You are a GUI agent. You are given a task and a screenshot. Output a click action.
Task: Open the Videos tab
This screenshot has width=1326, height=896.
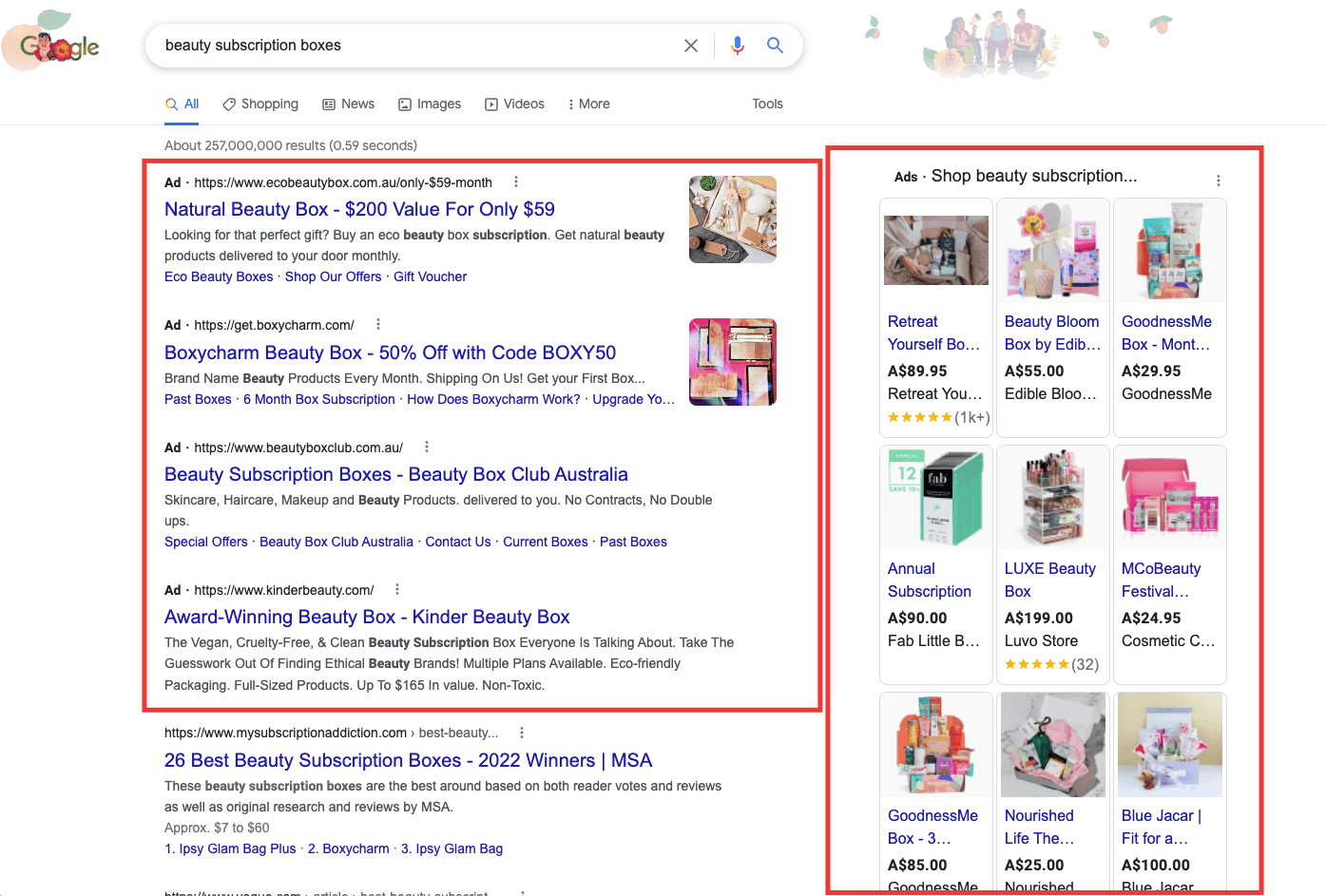coord(514,104)
